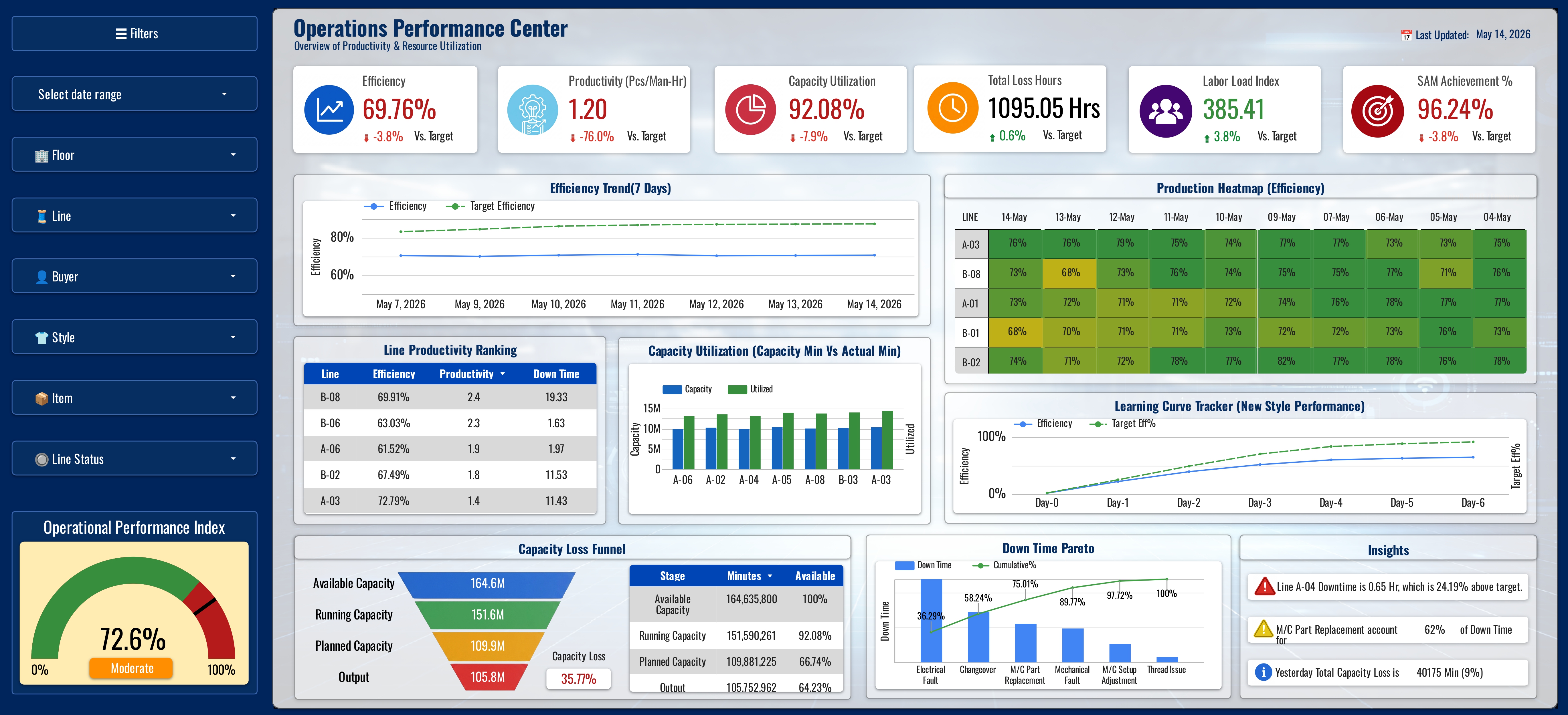Viewport: 1568px width, 715px height.
Task: Click the t-shirt icon on Style filter
Action: [41, 338]
